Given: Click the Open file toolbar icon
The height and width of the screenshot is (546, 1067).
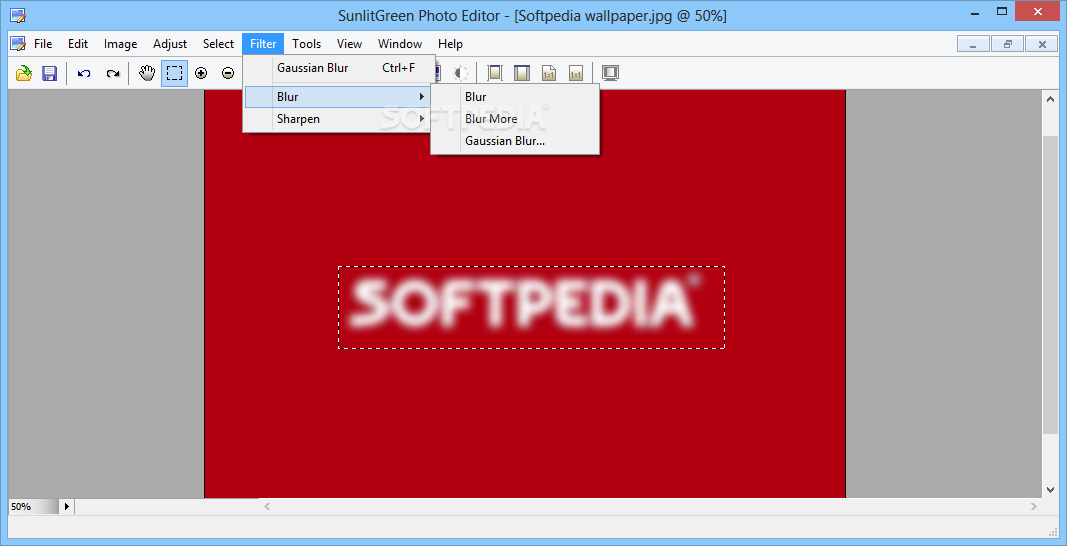Looking at the screenshot, I should (24, 73).
